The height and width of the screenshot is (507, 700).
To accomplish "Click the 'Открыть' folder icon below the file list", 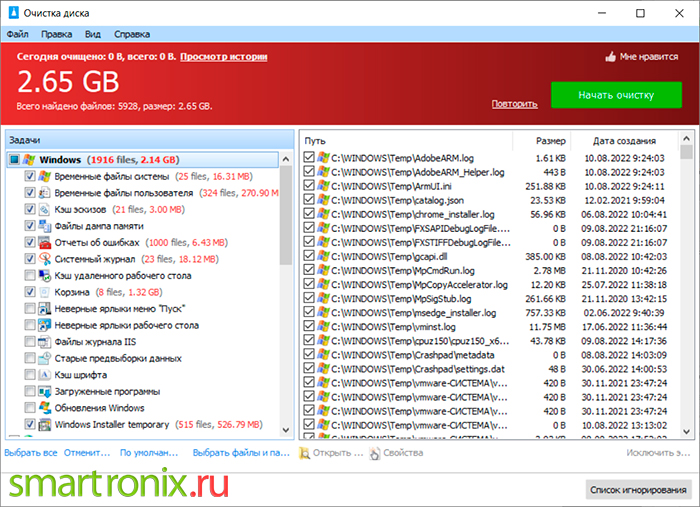I will click(x=305, y=453).
